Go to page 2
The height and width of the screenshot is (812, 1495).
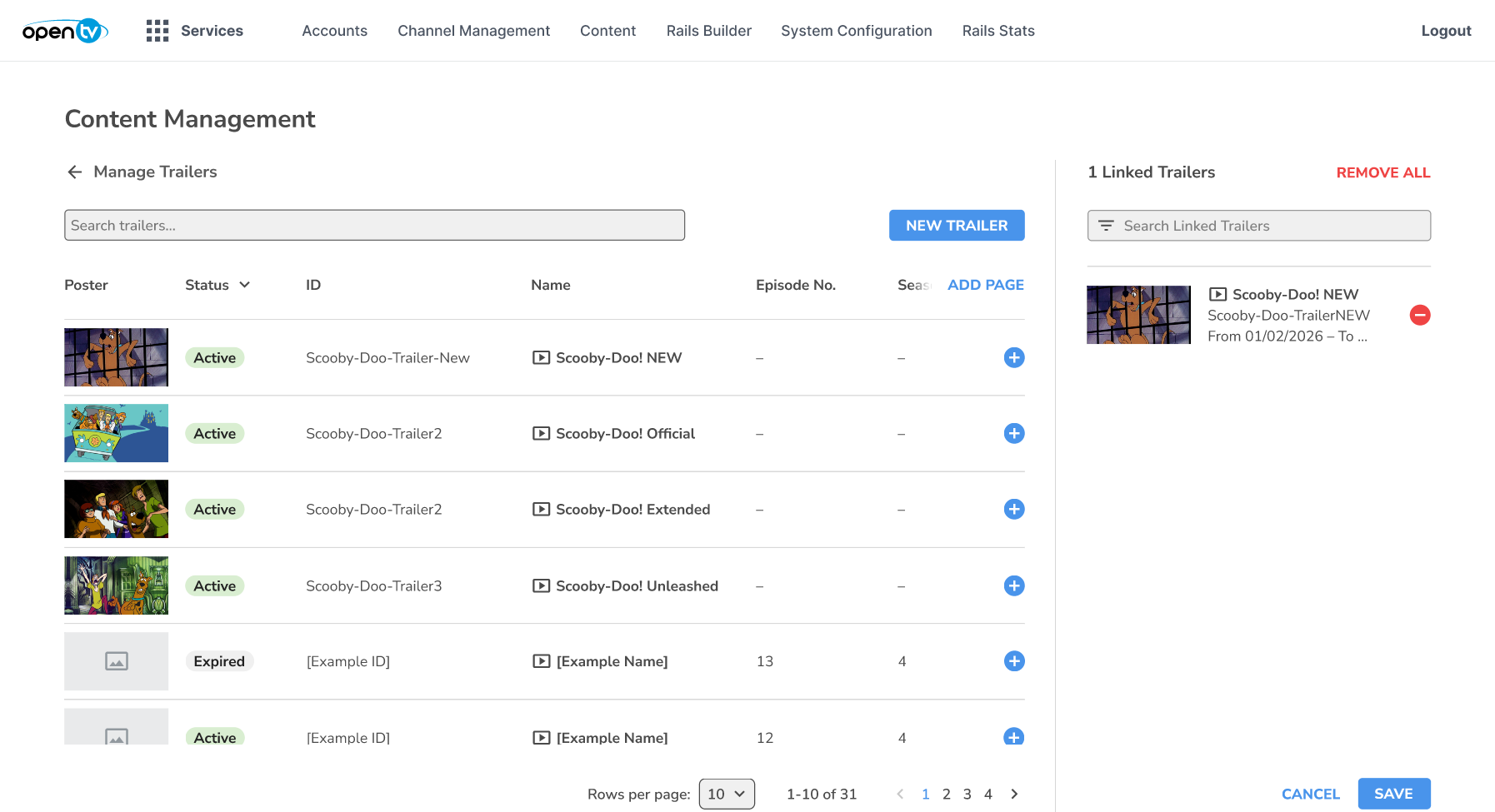(947, 794)
